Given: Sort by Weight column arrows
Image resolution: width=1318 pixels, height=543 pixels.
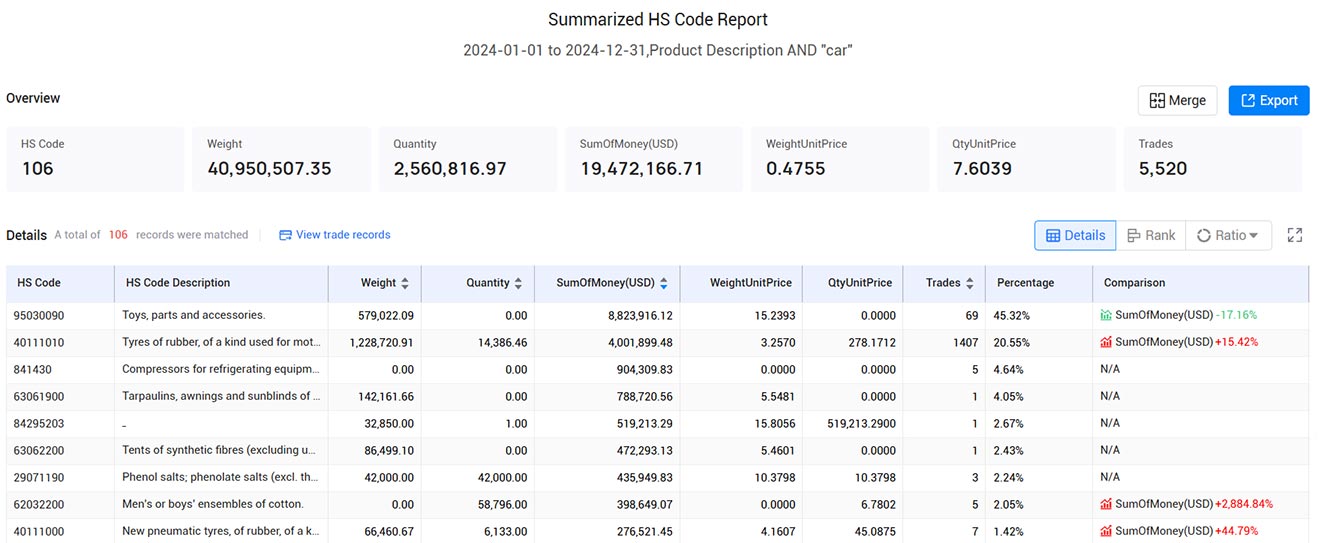Looking at the screenshot, I should [405, 283].
